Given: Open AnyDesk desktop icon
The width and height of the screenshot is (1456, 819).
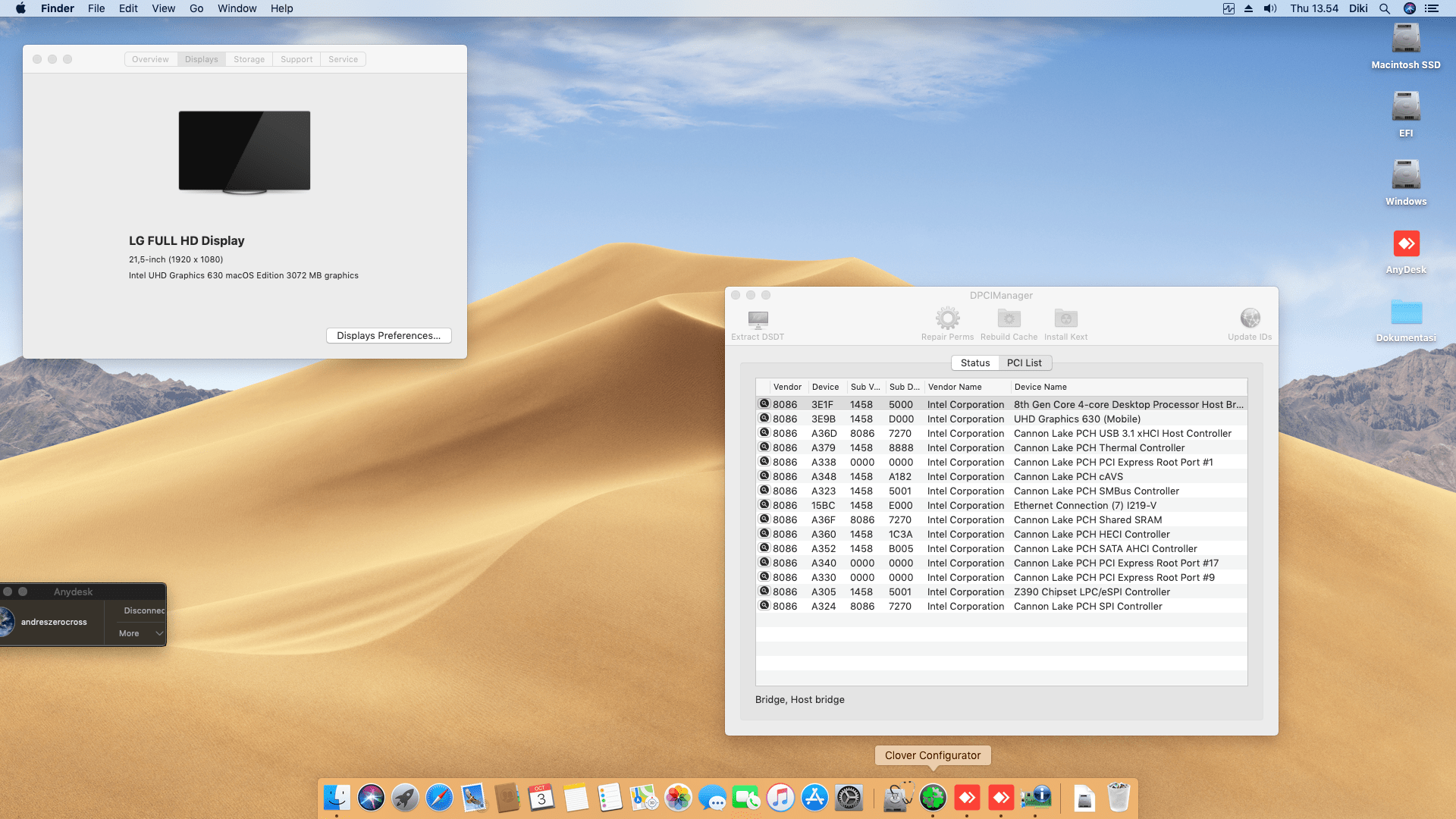Looking at the screenshot, I should pyautogui.click(x=1406, y=244).
